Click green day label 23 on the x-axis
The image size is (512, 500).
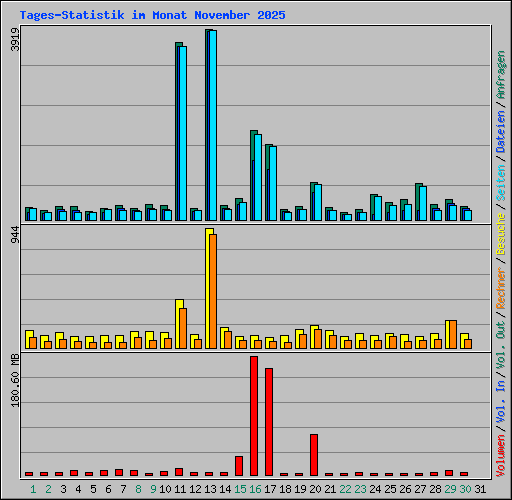tap(360, 489)
